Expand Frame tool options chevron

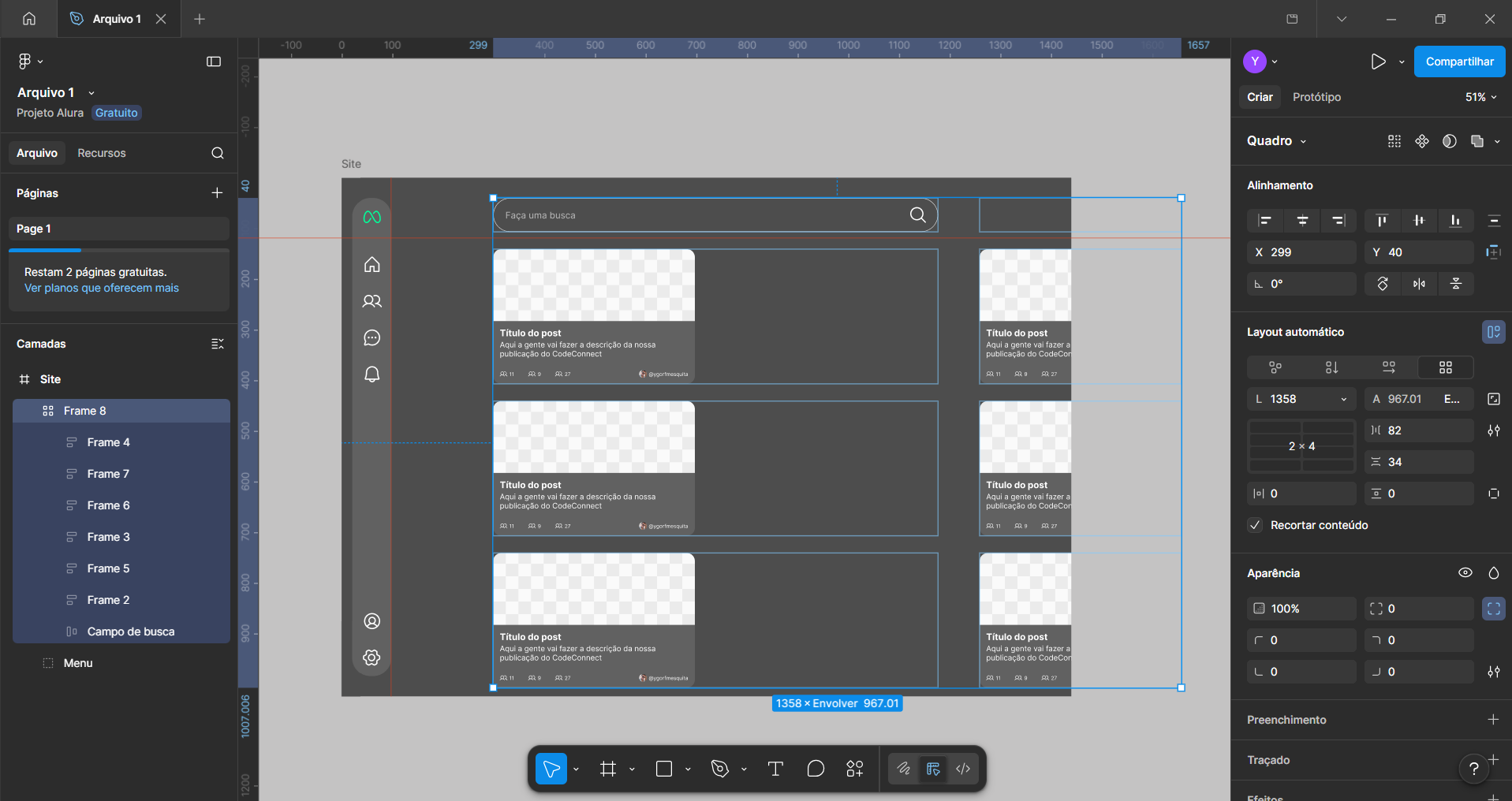click(x=632, y=769)
